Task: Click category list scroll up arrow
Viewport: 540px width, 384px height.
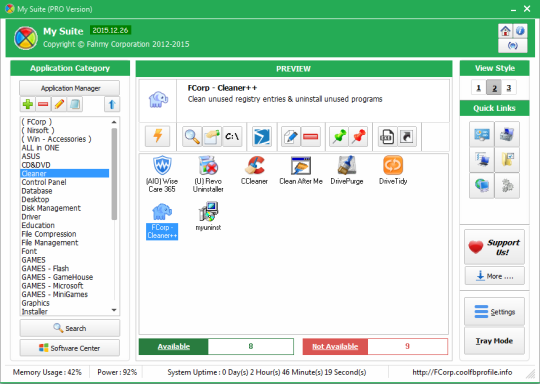Action: [x=114, y=122]
